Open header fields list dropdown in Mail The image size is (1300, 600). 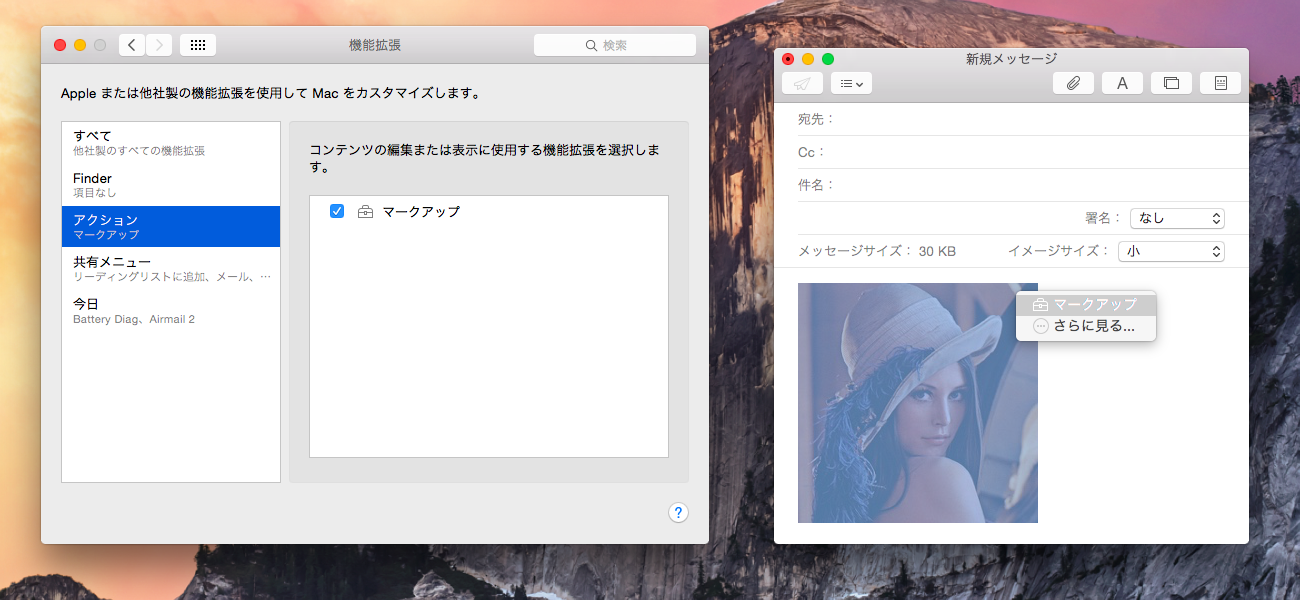click(x=851, y=83)
